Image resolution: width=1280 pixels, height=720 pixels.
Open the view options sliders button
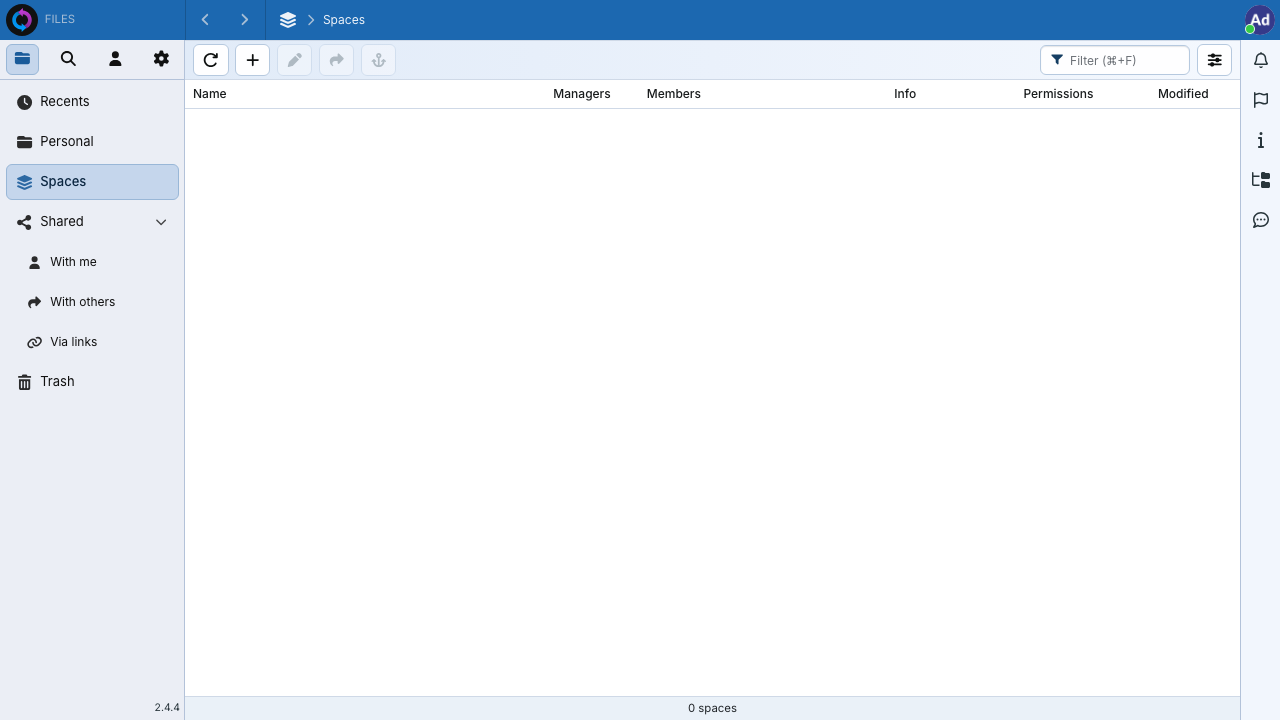1215,60
